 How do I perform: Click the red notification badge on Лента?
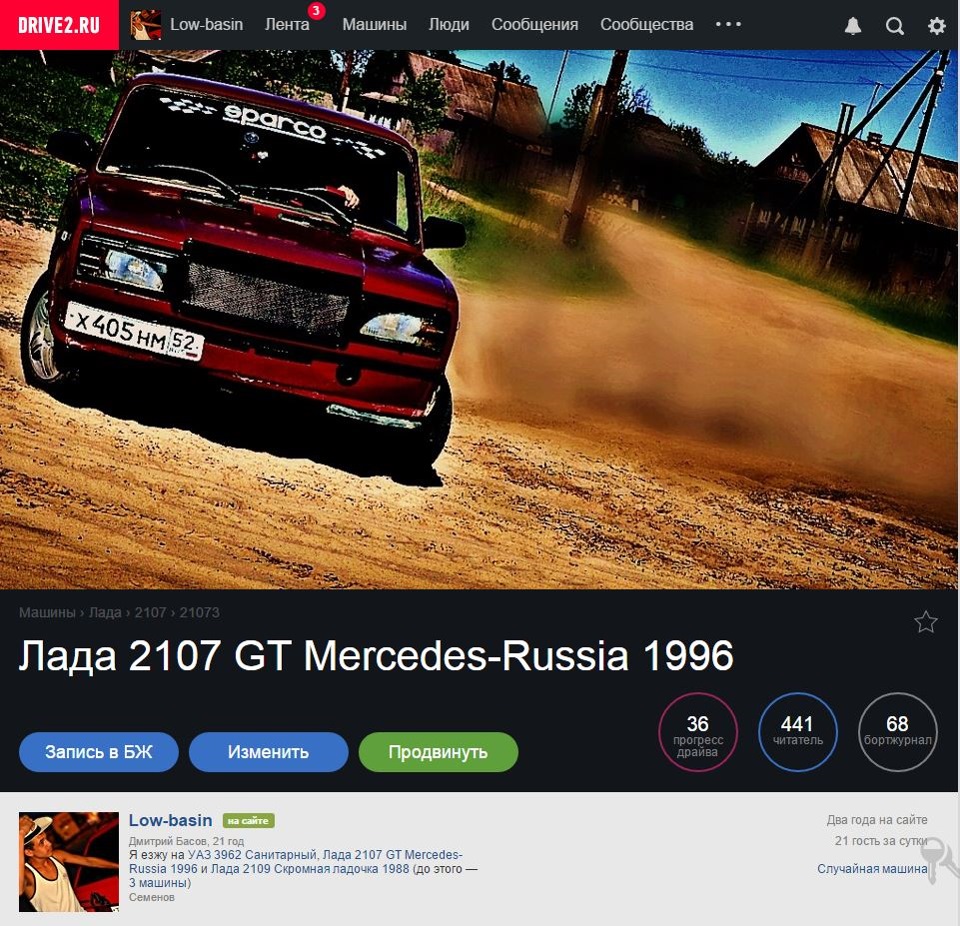pos(316,10)
